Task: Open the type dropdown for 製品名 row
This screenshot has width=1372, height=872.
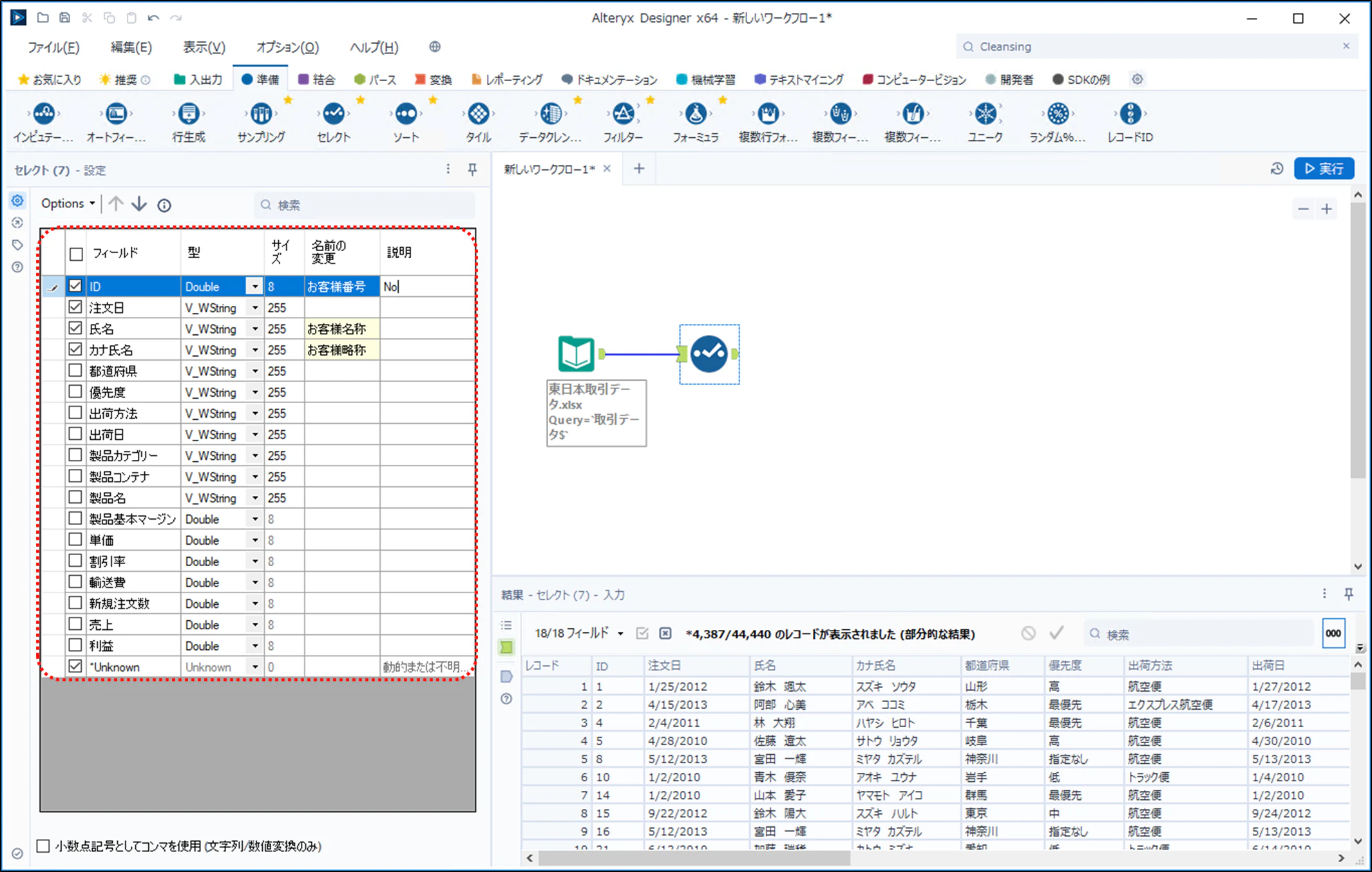Action: pos(255,498)
